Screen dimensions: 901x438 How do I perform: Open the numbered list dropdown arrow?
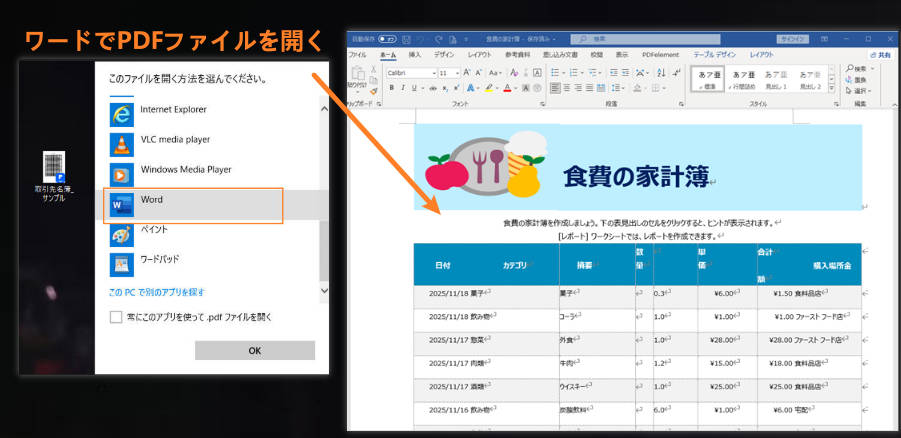[x=582, y=73]
